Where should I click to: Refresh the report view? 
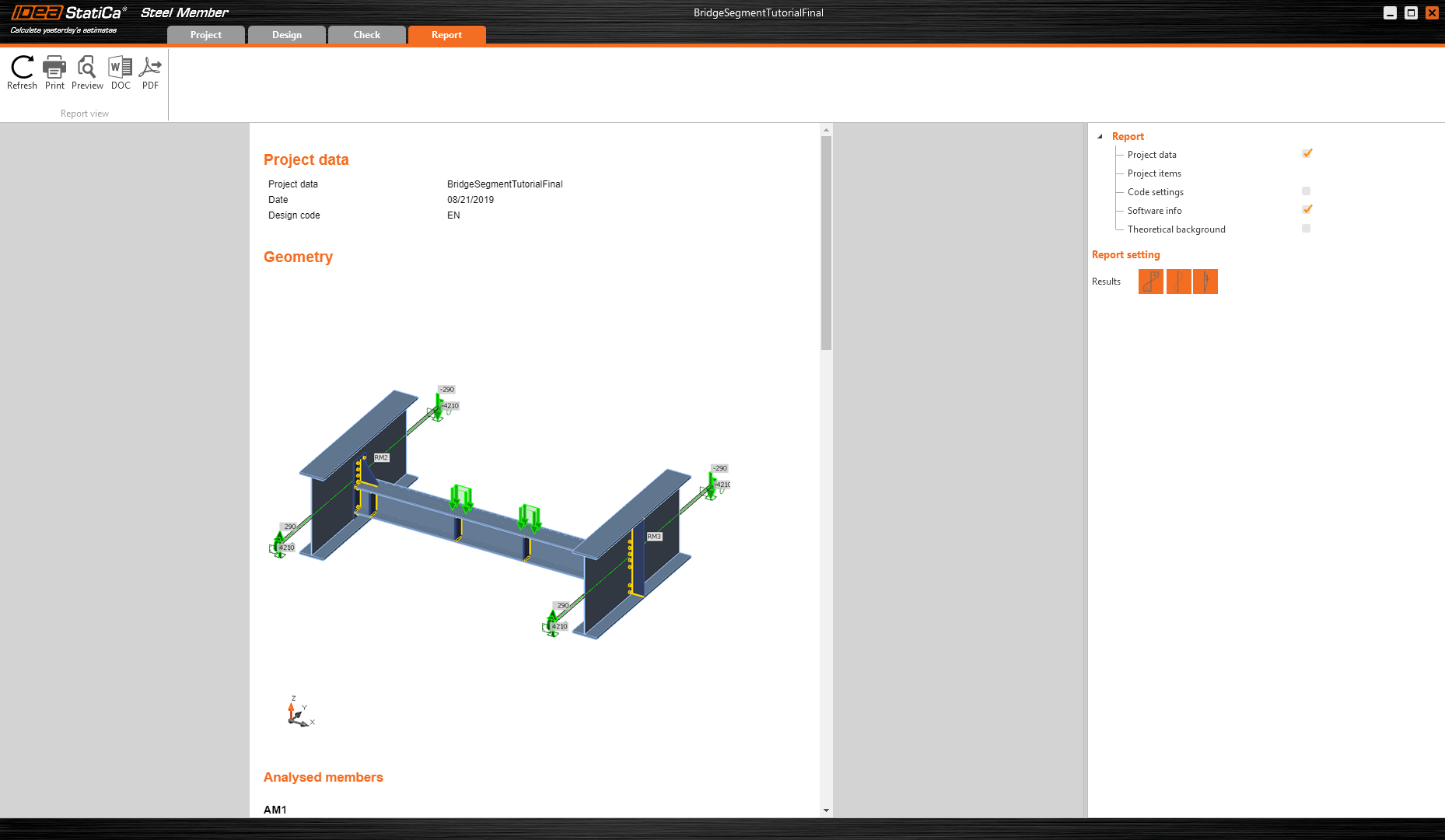pos(22,72)
